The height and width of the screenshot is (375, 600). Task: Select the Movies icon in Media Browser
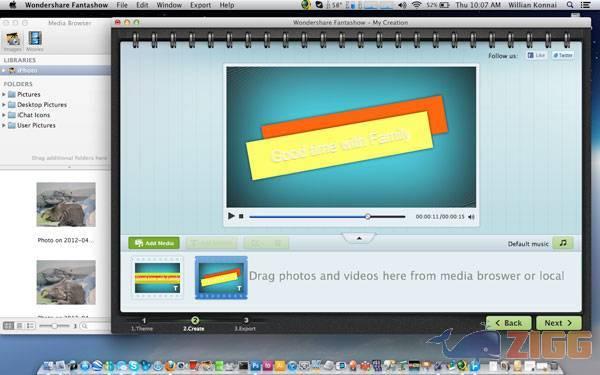35,41
